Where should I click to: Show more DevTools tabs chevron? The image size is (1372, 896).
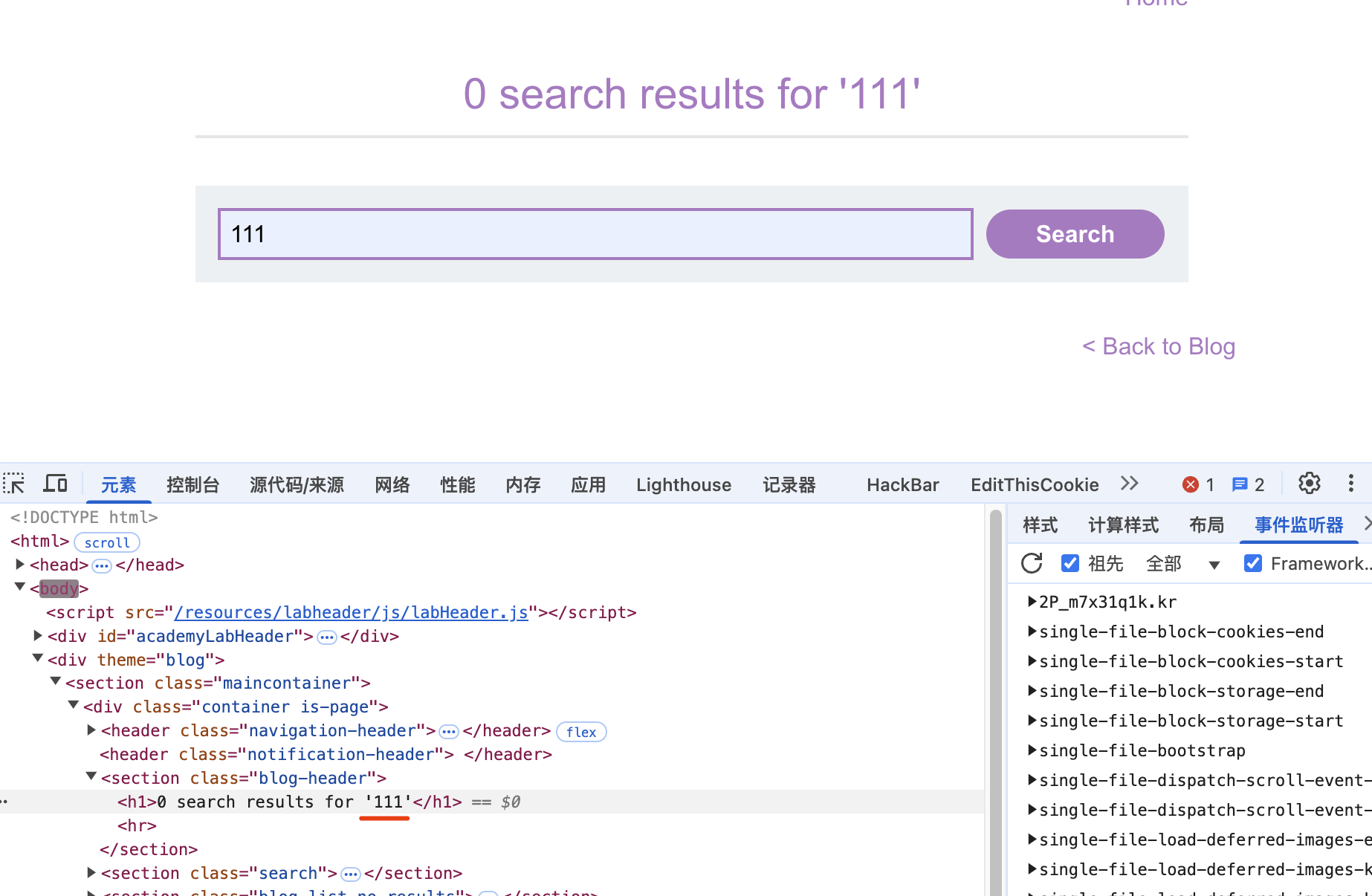1129,484
